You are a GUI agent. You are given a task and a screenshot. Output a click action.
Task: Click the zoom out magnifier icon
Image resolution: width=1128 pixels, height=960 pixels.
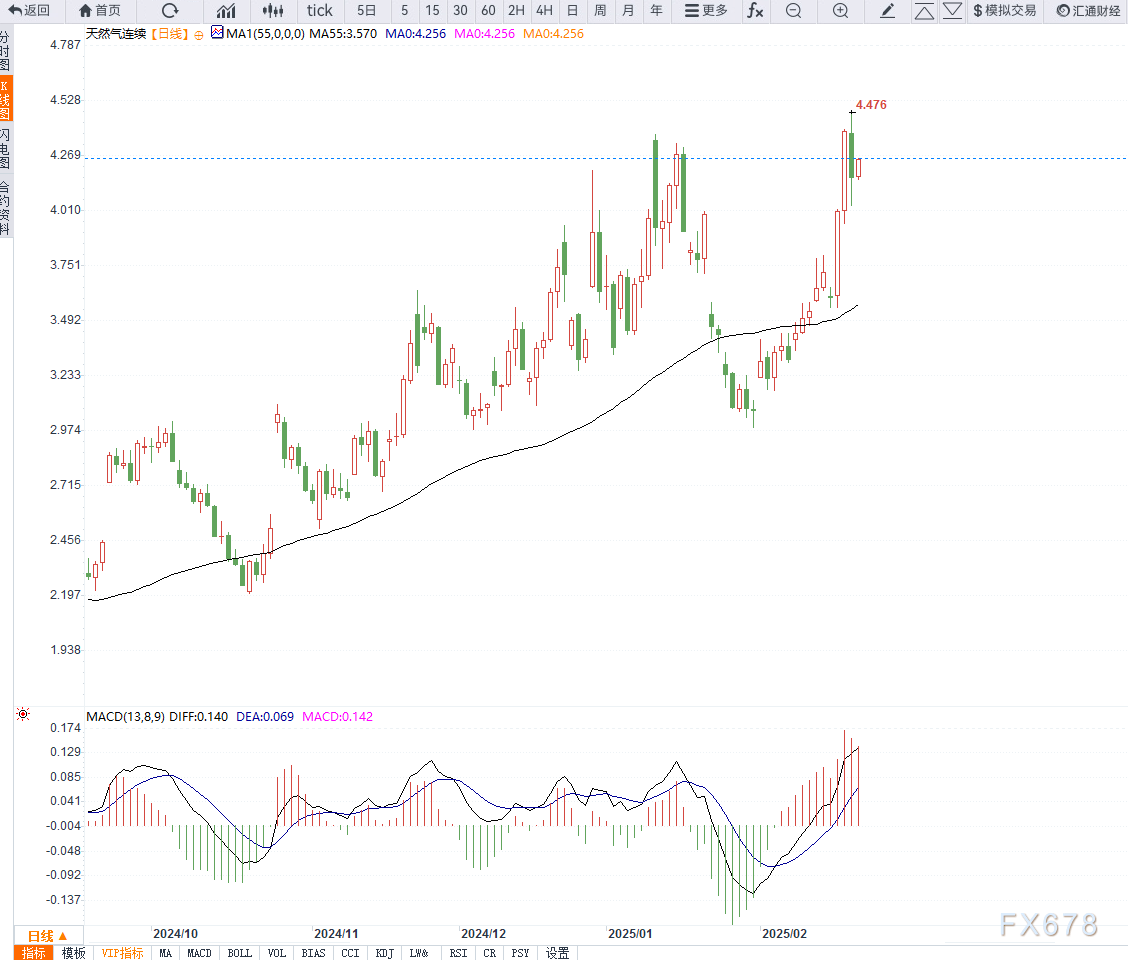(x=793, y=11)
